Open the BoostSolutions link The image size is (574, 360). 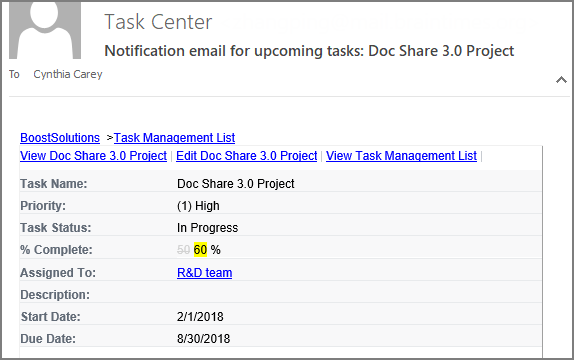pos(60,138)
